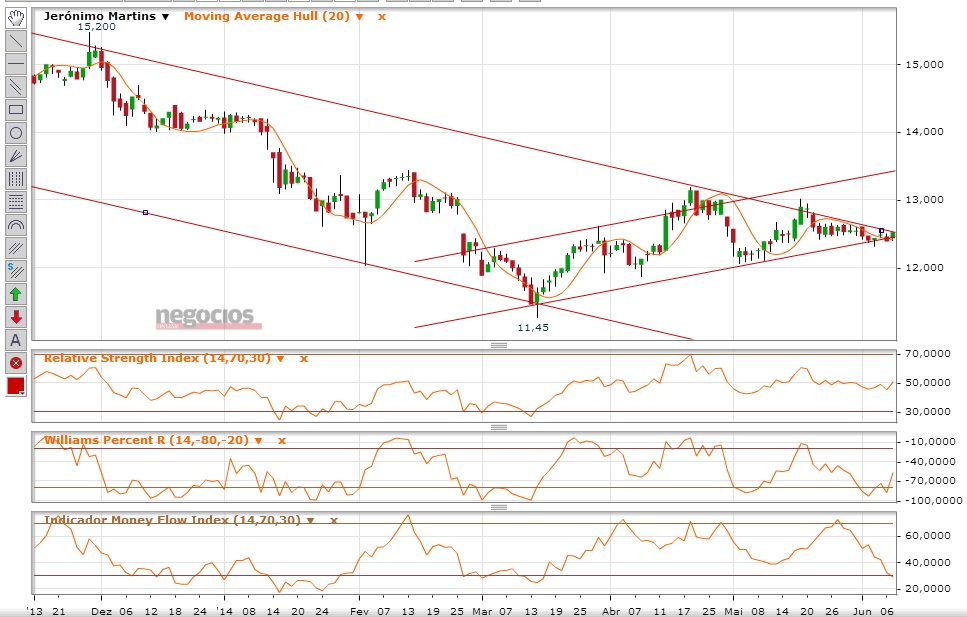Select the text annotation tool
The width and height of the screenshot is (967, 617).
tap(16, 340)
